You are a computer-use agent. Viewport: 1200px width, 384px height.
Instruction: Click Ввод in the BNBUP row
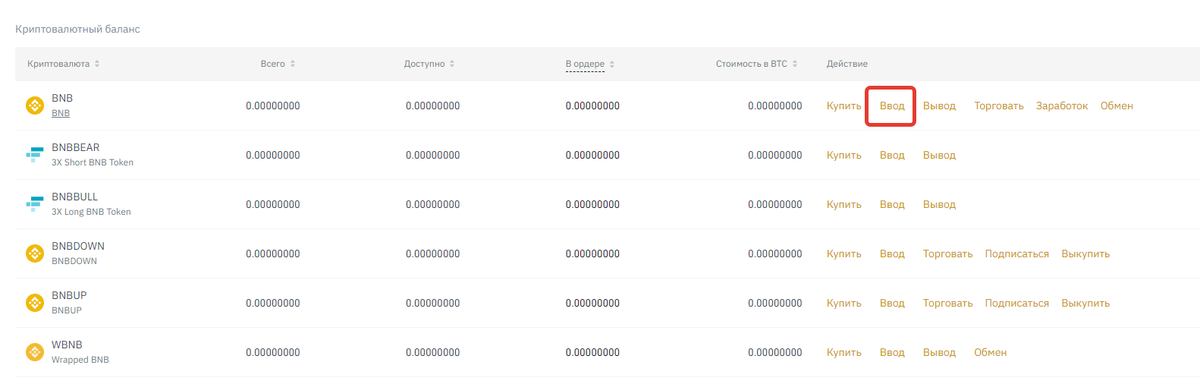point(892,303)
